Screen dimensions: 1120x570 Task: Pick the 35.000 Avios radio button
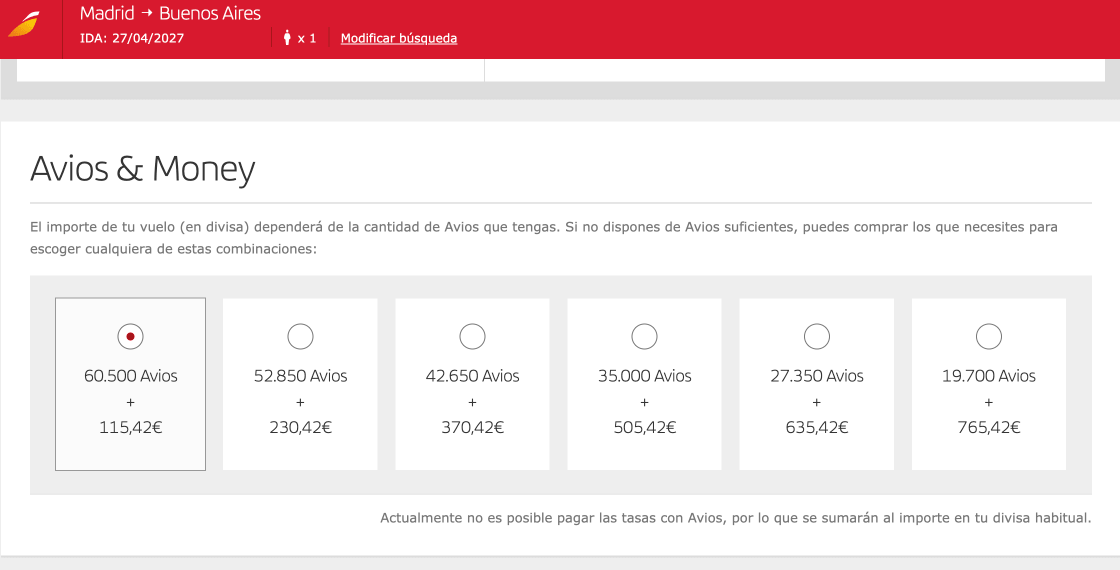[644, 336]
